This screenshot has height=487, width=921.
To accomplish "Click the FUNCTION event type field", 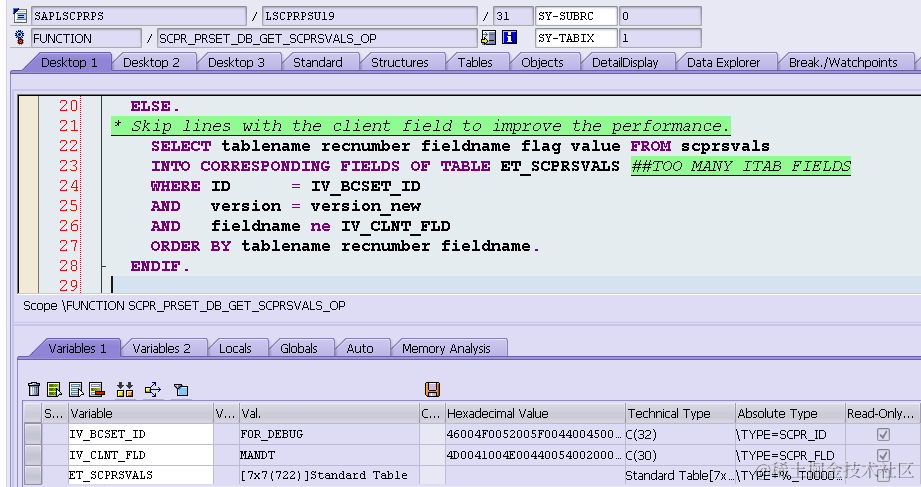I will [86, 38].
